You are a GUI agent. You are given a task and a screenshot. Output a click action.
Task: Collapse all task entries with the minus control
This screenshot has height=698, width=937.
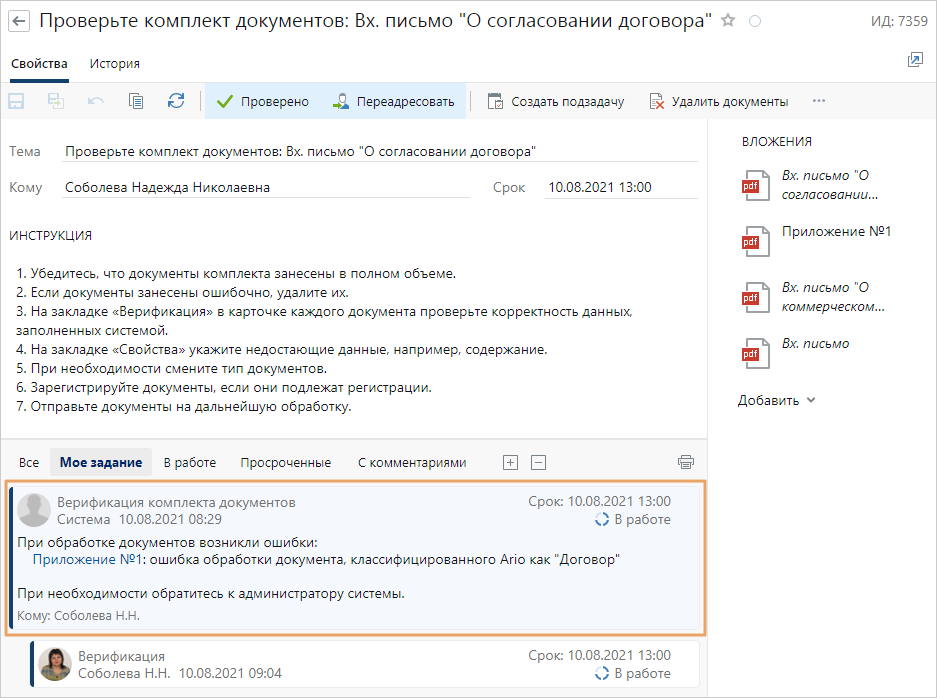point(539,461)
